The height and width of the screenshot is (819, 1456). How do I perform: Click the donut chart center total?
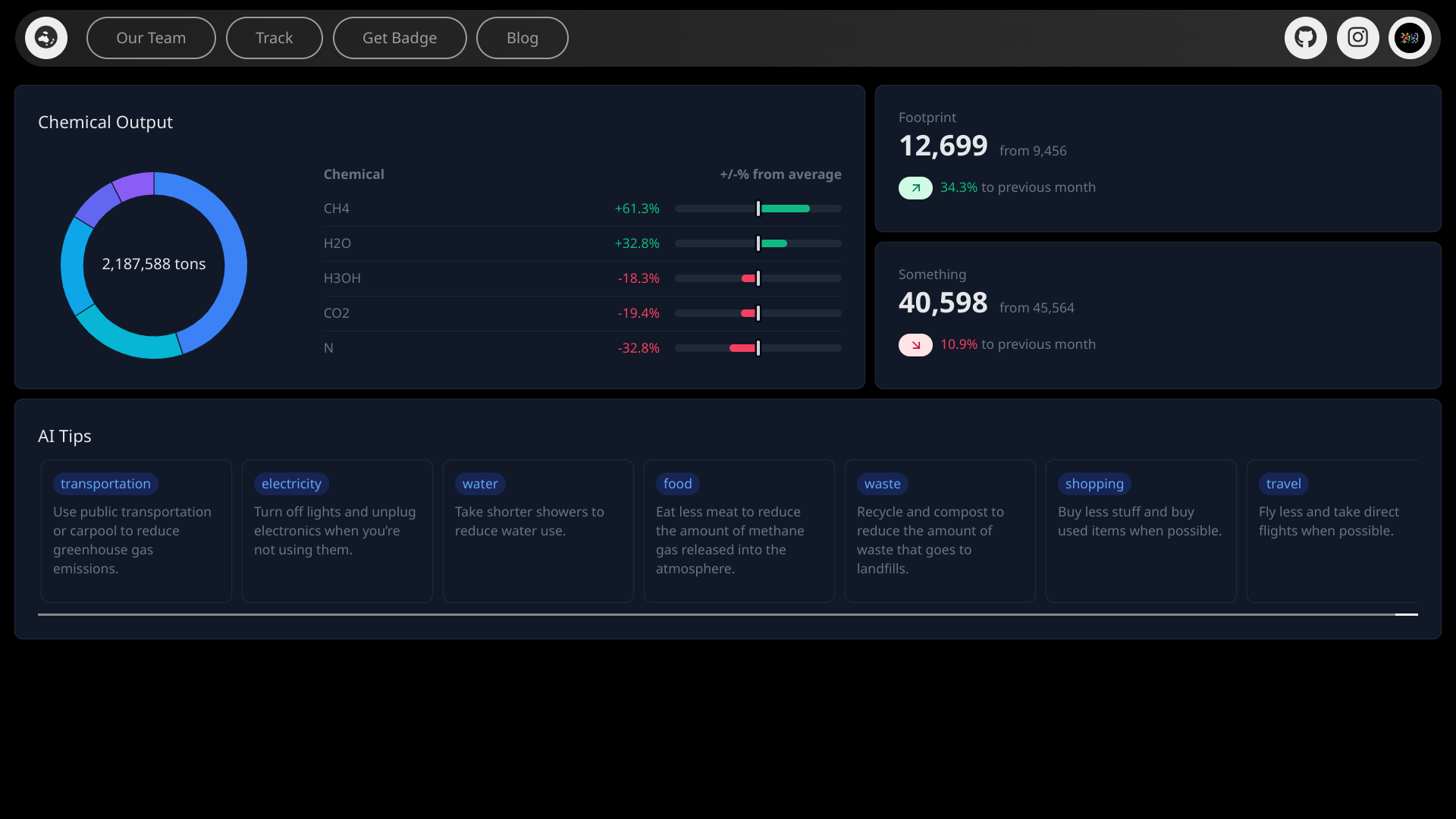pos(154,264)
